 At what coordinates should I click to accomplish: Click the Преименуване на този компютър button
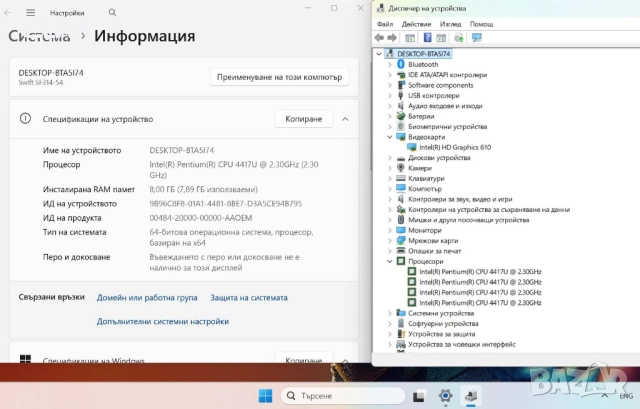pos(280,77)
